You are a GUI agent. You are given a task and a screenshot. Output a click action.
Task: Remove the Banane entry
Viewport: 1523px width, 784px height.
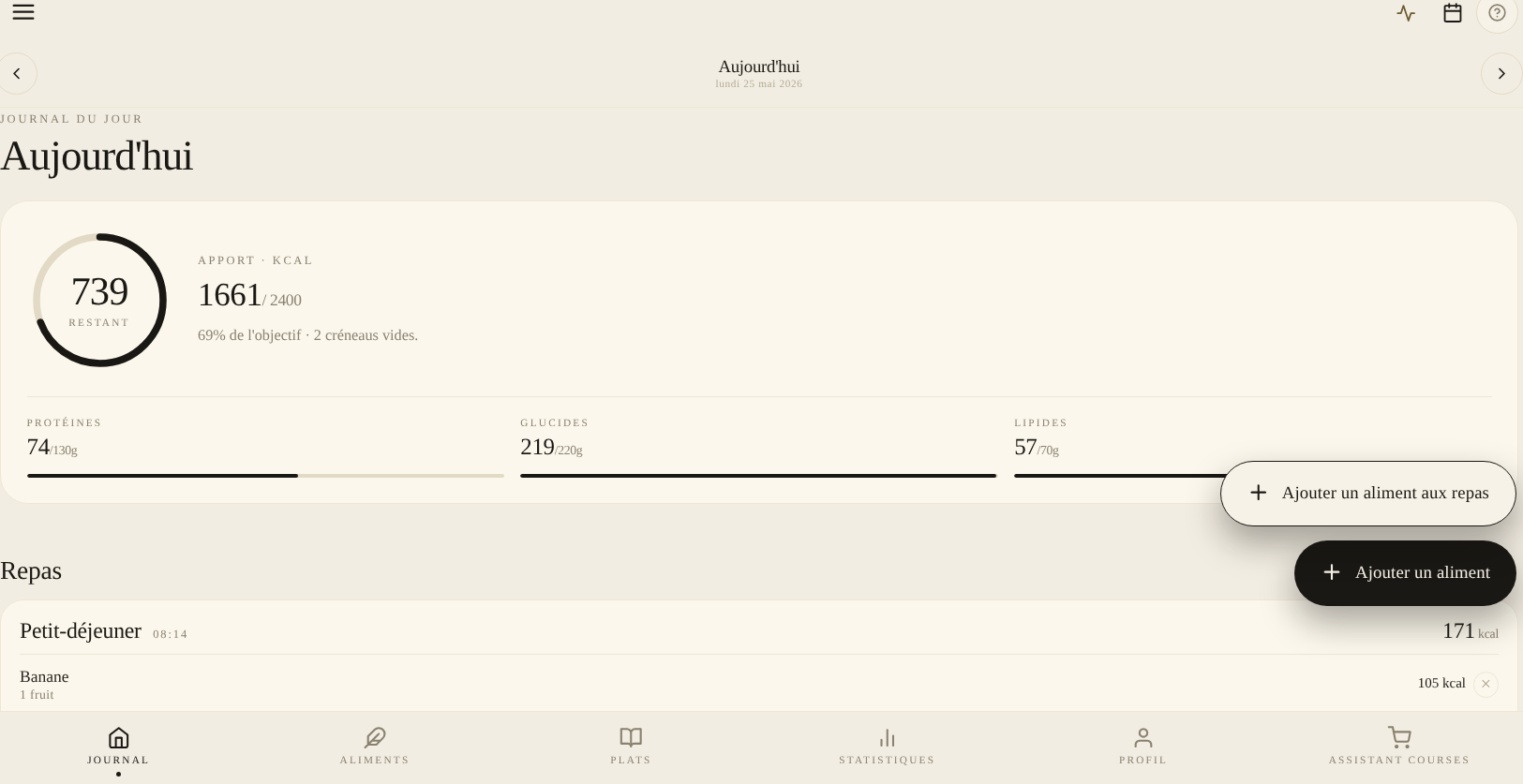(x=1486, y=684)
